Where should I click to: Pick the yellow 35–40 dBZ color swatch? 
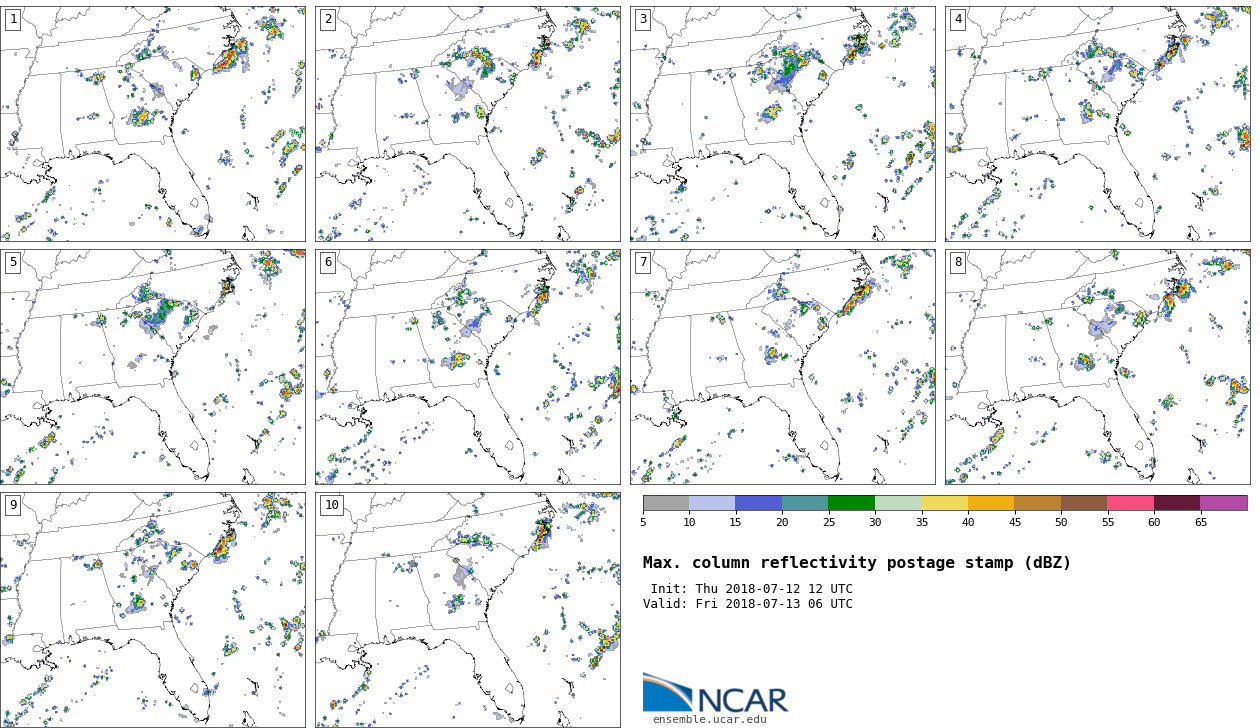[x=944, y=503]
